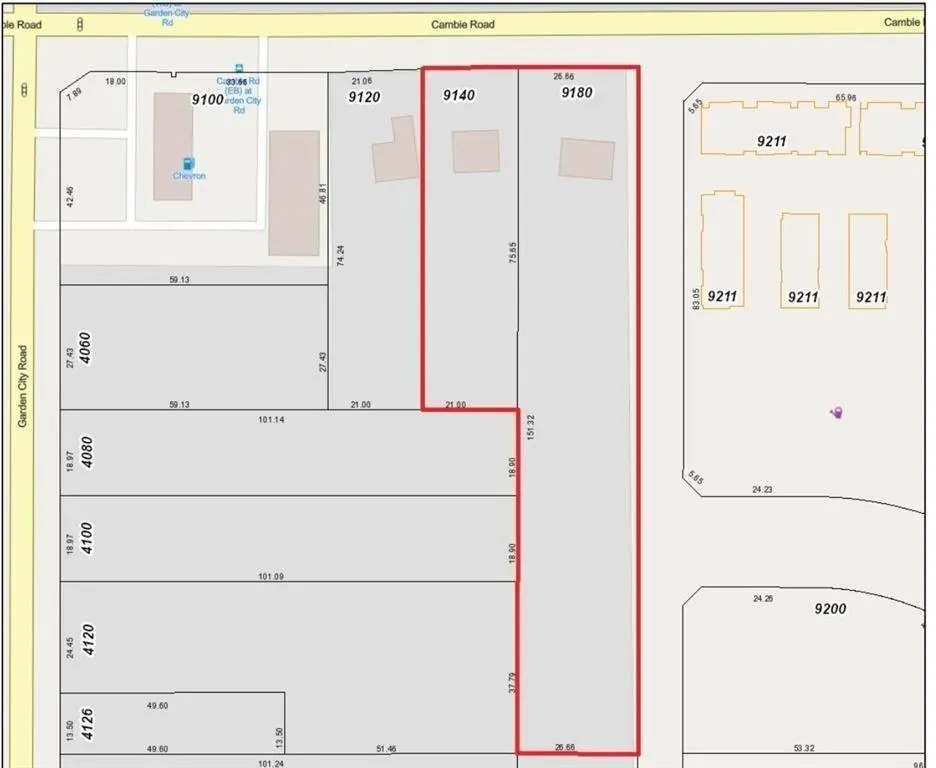Click the traffic light icon on Cambie Road
This screenshot has width=936, height=768.
coord(80,23)
